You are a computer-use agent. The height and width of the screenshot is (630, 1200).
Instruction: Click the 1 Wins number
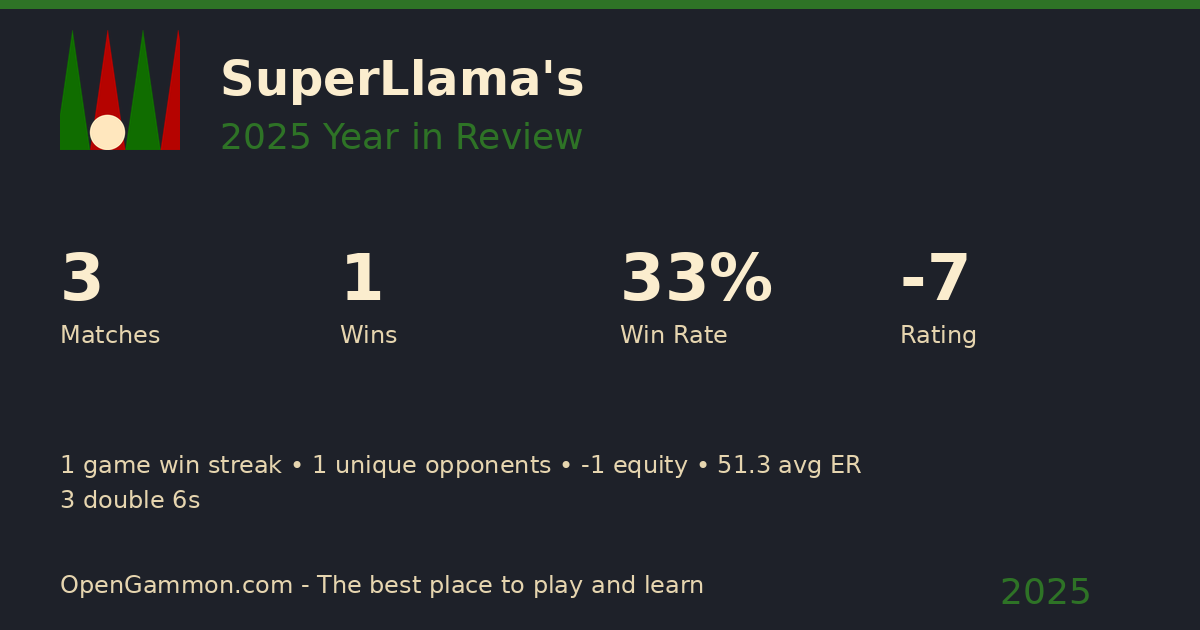[x=361, y=280]
